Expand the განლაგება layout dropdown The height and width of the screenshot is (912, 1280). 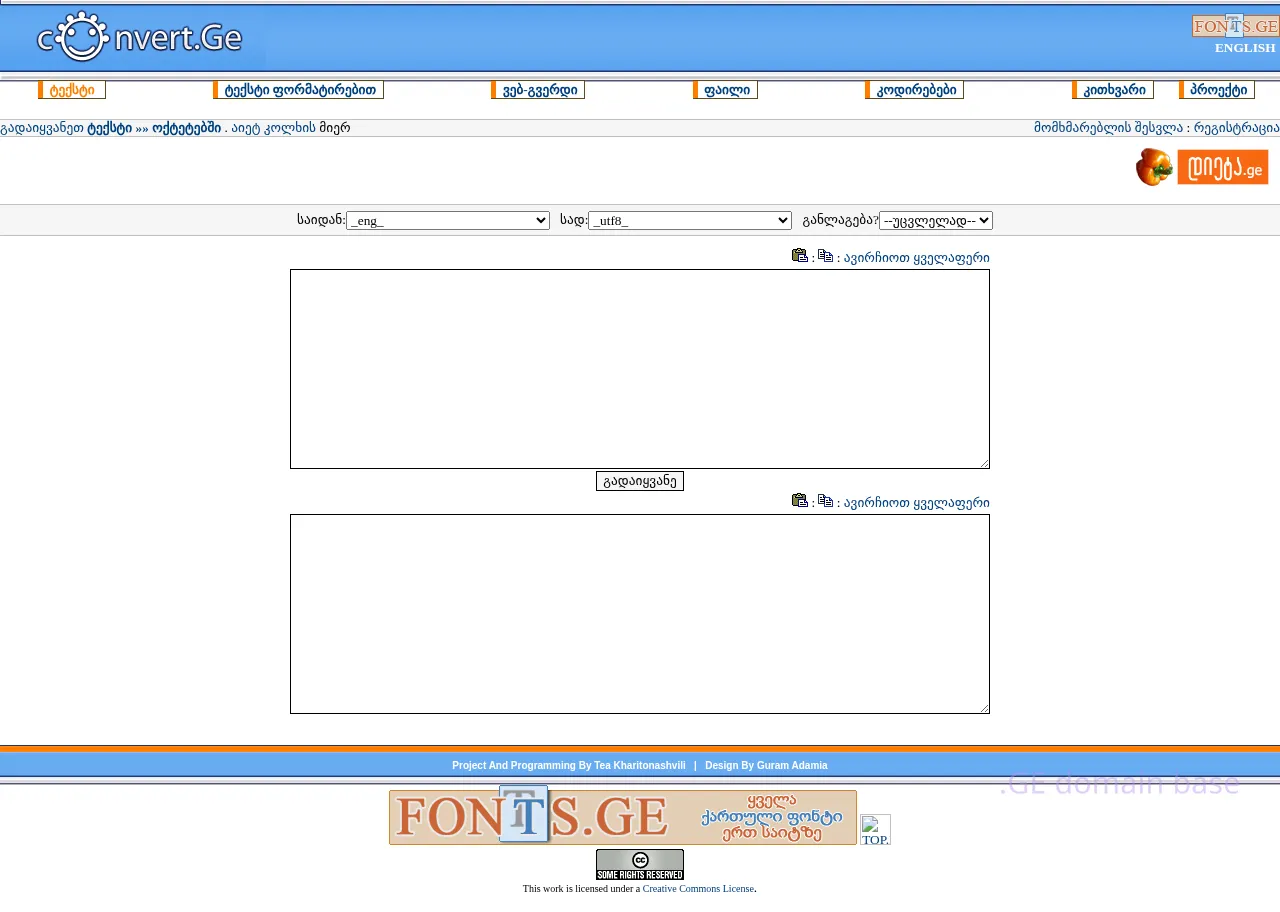click(x=935, y=221)
